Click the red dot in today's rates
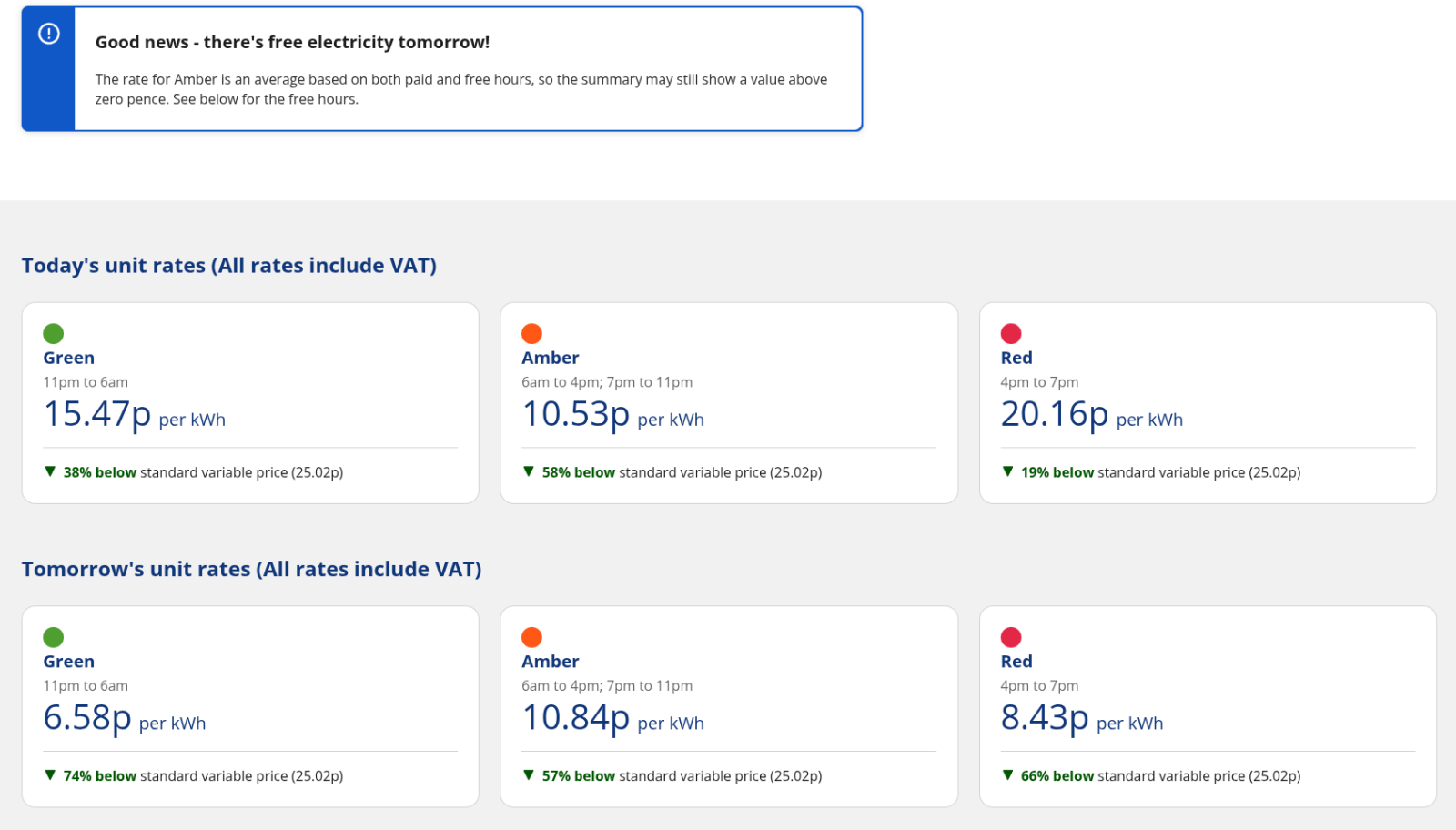 [1011, 334]
